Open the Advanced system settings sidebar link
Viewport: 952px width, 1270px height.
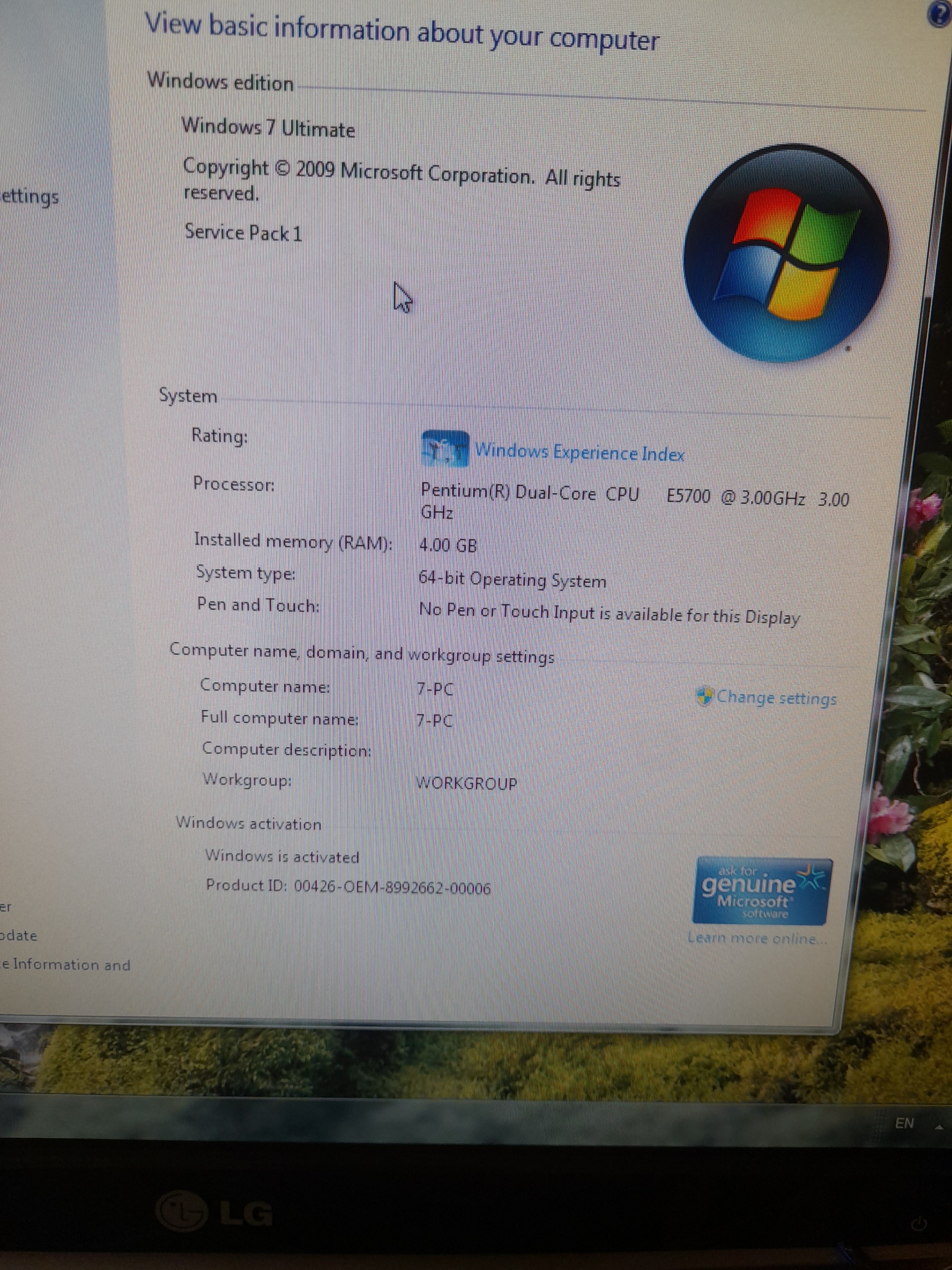[30, 197]
